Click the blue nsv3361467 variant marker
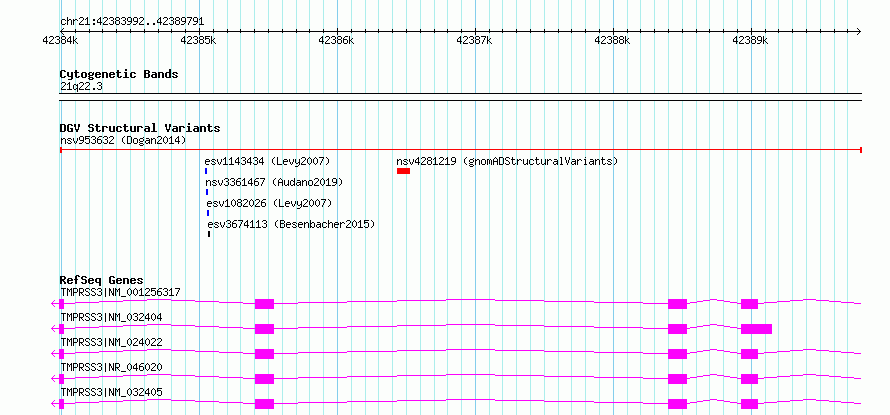The height and width of the screenshot is (415, 890). click(207, 192)
